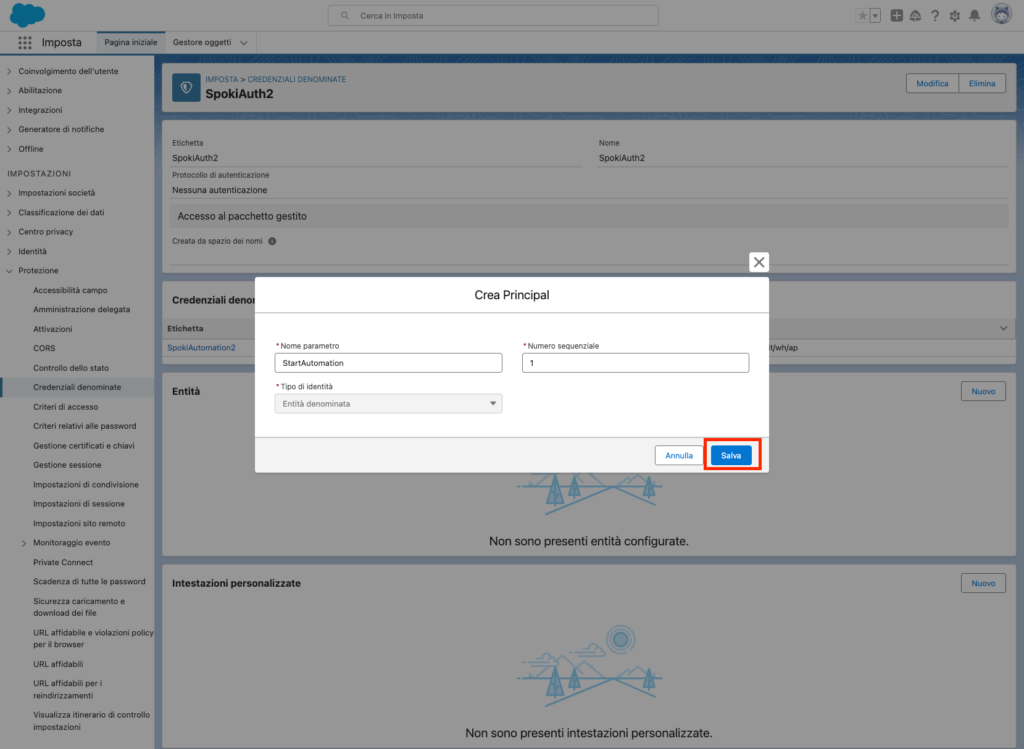Click the Salva button
The width and height of the screenshot is (1024, 749).
click(731, 455)
